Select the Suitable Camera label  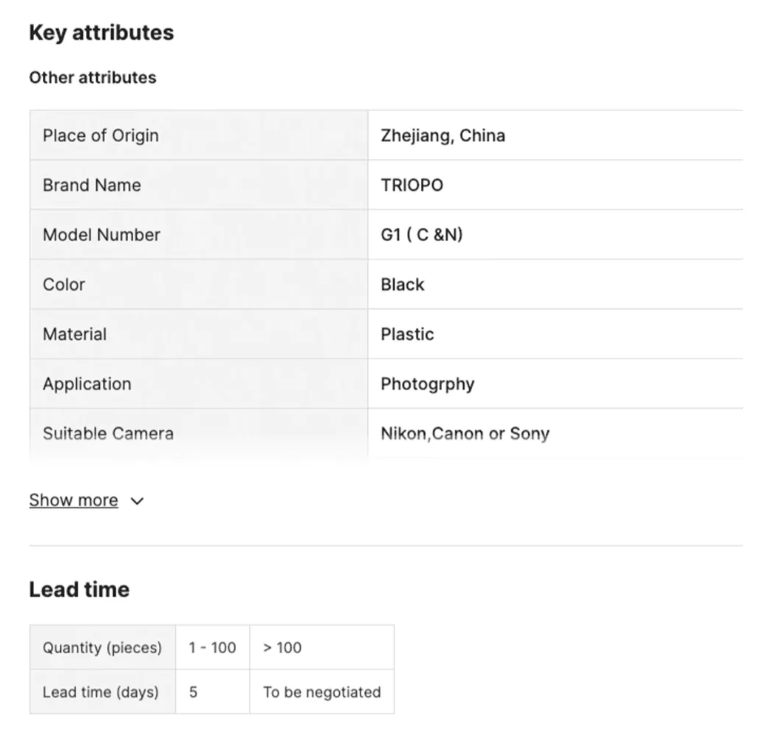[x=108, y=434]
